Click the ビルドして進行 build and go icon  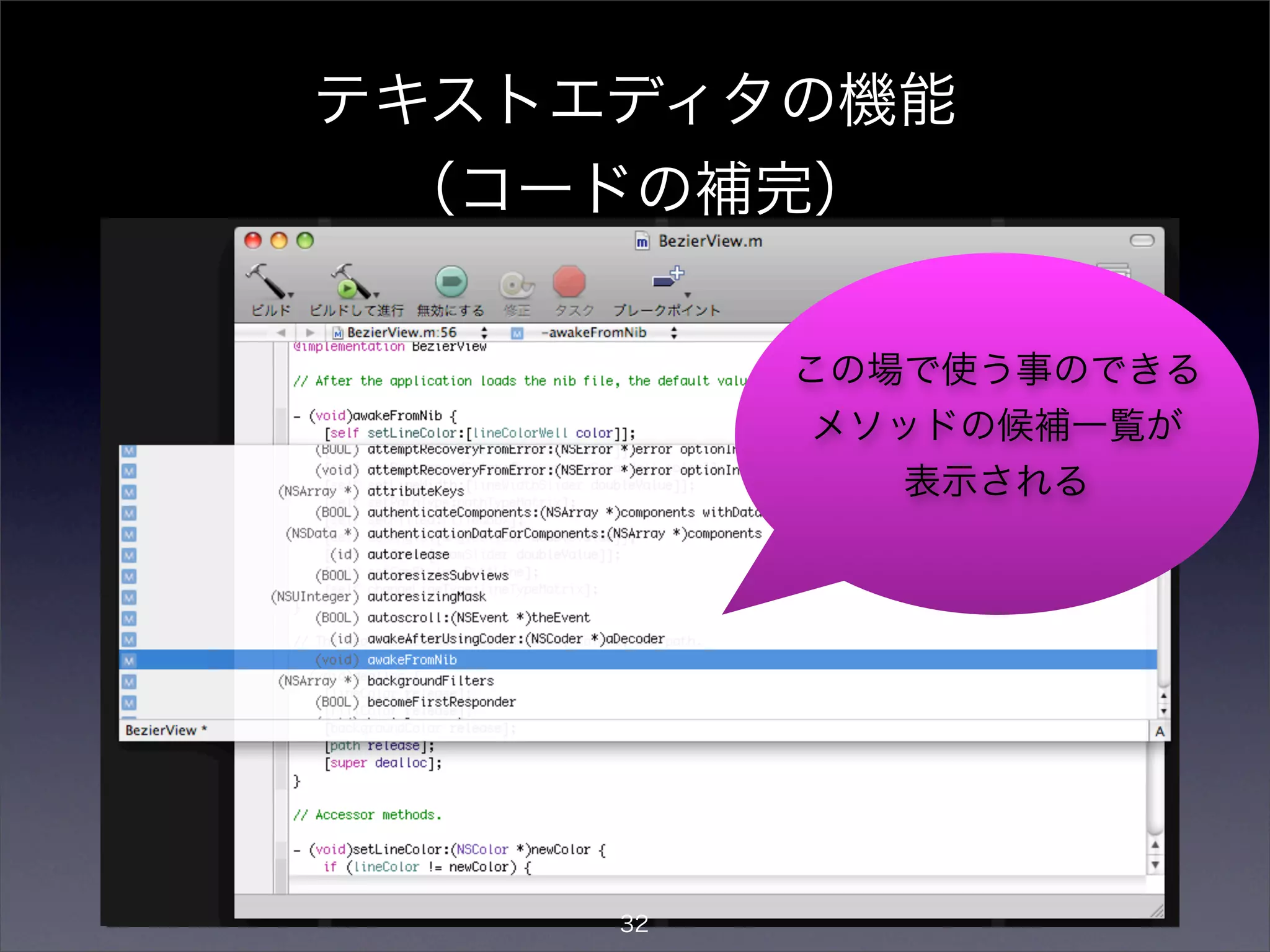pos(350,281)
